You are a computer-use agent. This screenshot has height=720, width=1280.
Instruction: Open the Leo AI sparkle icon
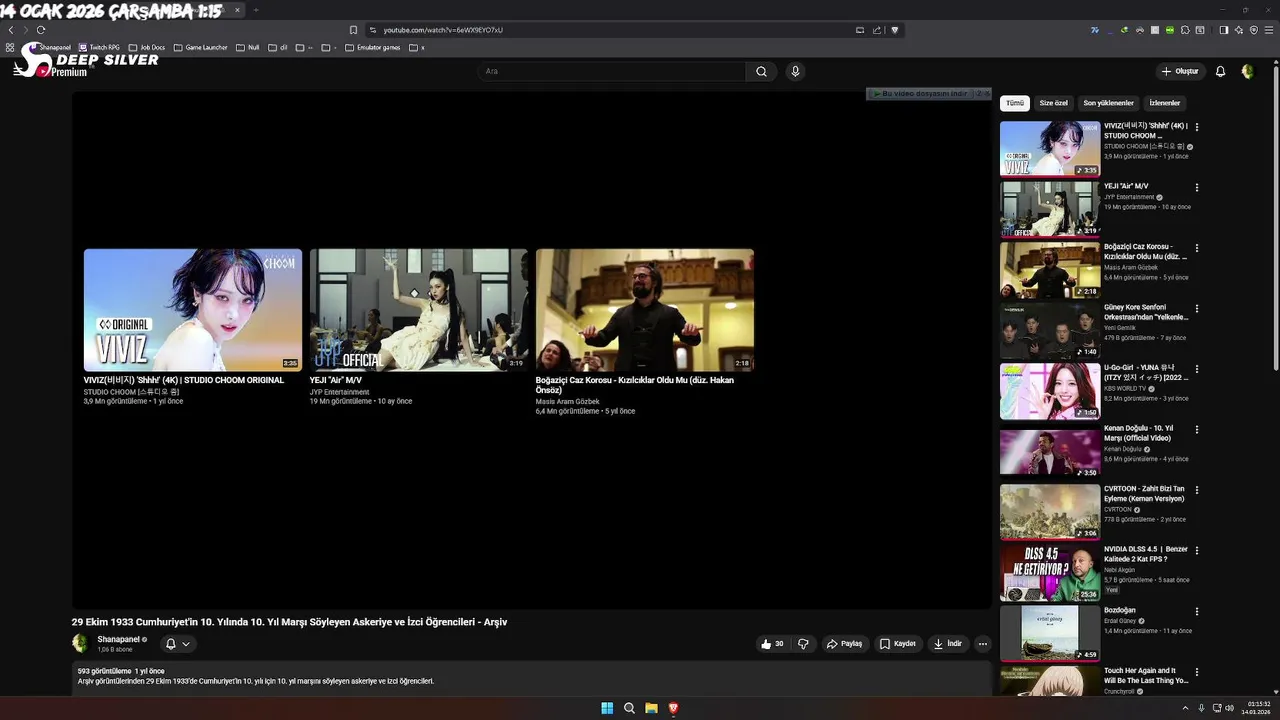tap(1239, 30)
